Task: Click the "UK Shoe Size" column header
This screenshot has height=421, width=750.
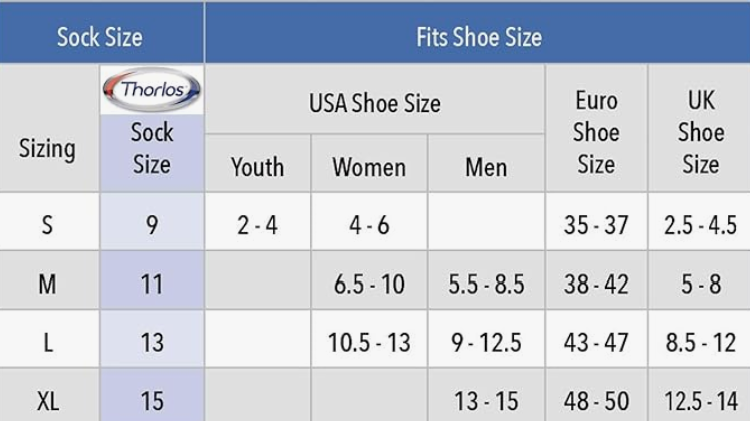Action: tap(700, 131)
